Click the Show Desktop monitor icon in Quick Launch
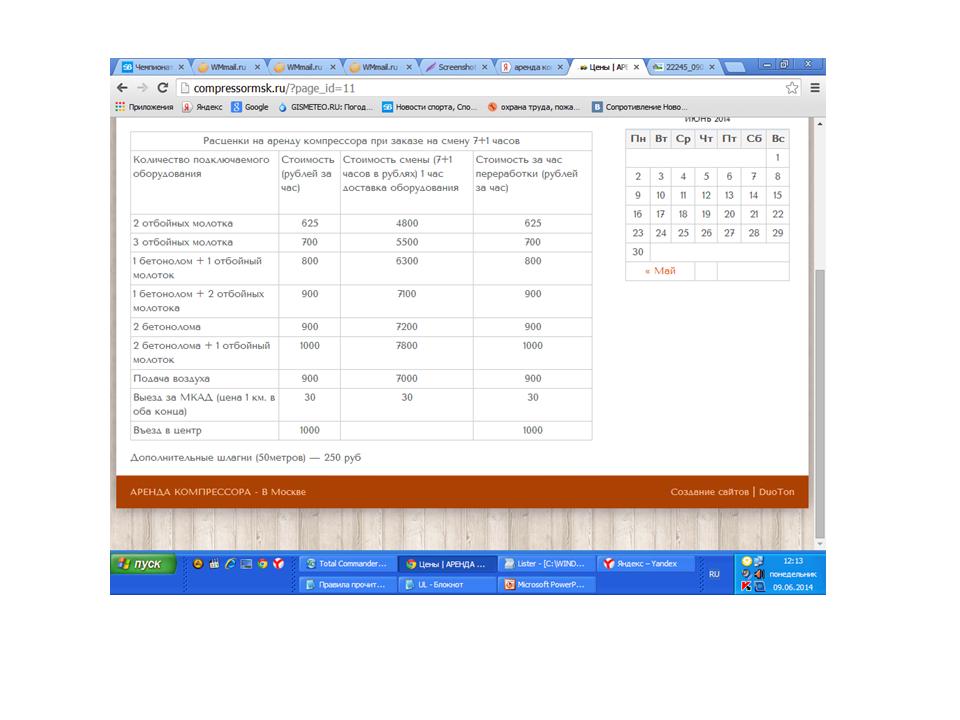960x720 pixels. point(246,563)
